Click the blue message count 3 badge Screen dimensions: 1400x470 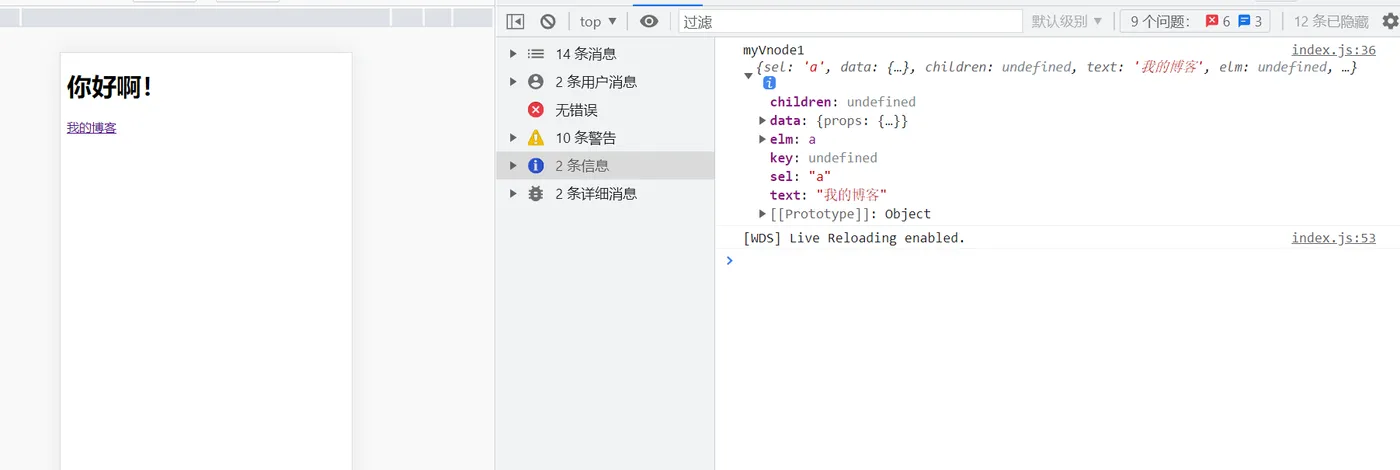1250,21
